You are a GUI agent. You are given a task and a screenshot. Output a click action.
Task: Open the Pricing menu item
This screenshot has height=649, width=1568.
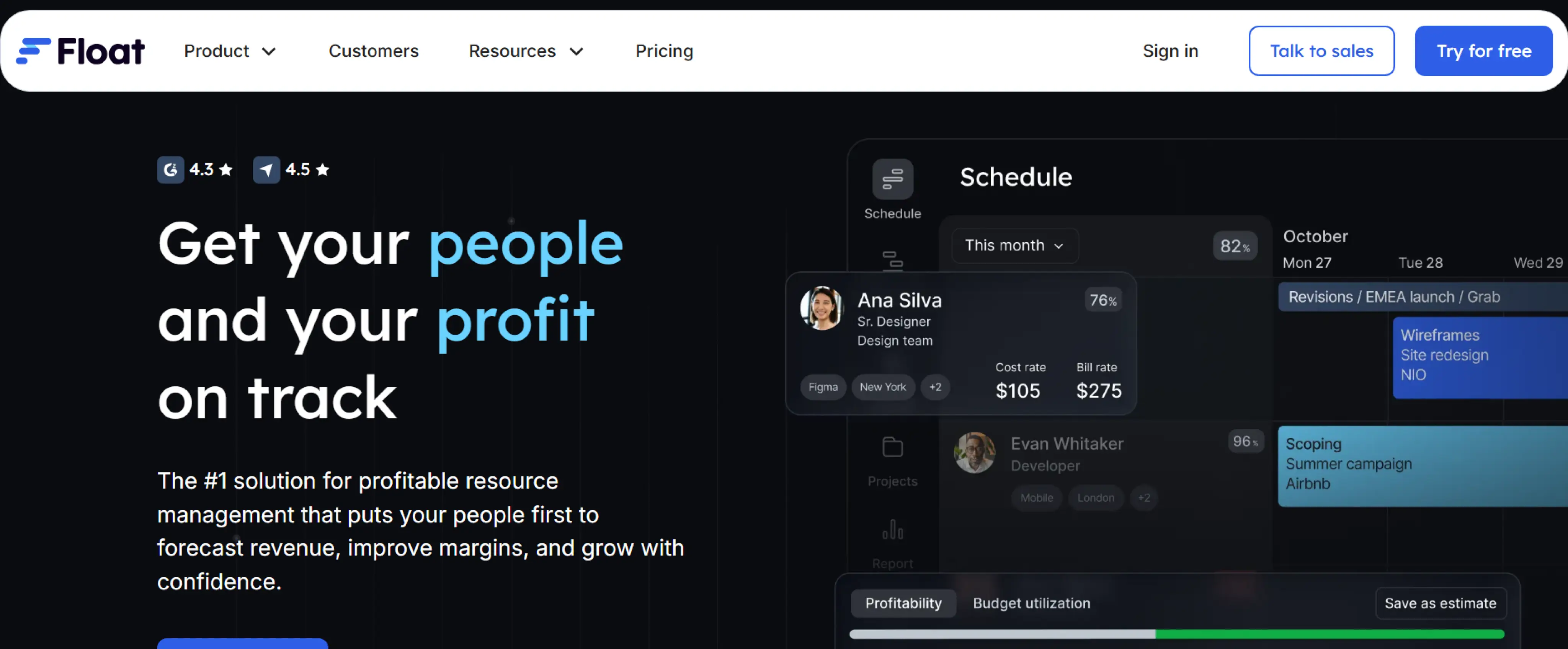pos(664,51)
